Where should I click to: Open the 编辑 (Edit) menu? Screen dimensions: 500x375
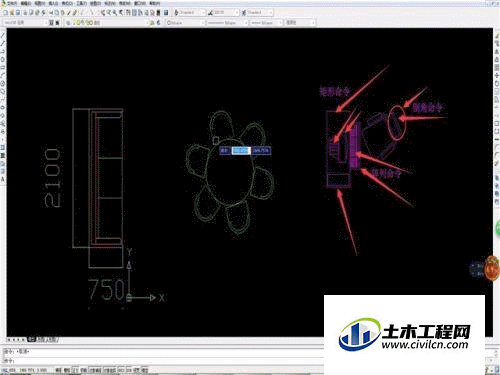click(x=26, y=3)
